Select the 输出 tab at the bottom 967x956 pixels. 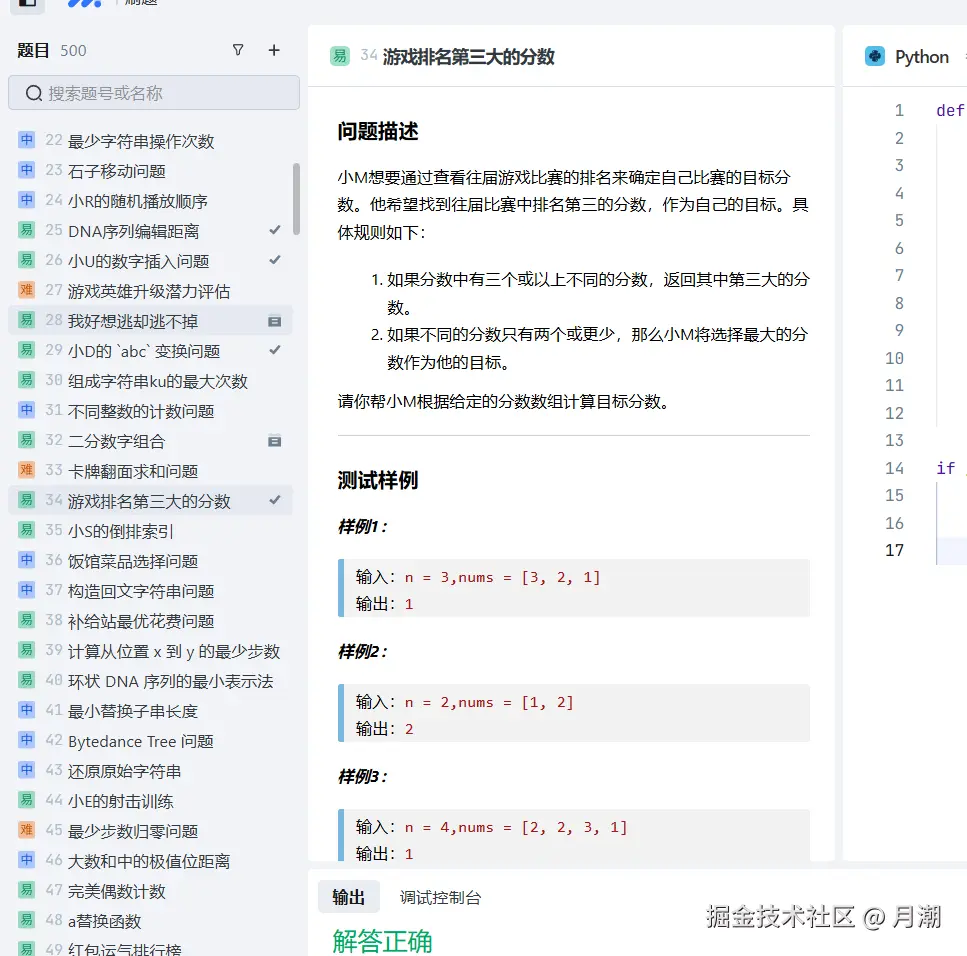(348, 897)
